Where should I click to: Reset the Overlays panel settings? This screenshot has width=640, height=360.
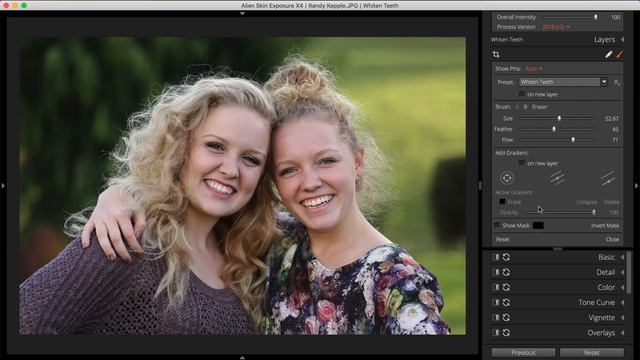(506, 333)
